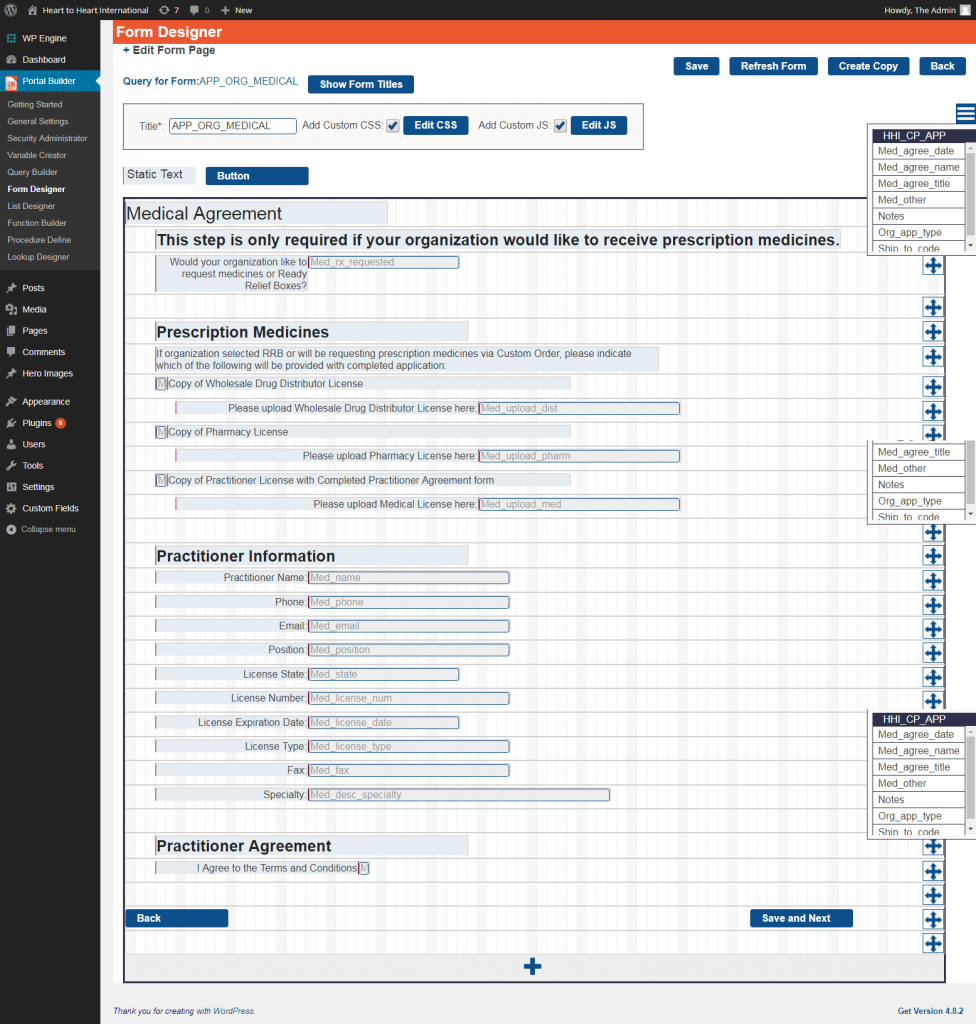The image size is (976, 1024).
Task: Click move icon on Med_upload_dist row
Action: 933,411
